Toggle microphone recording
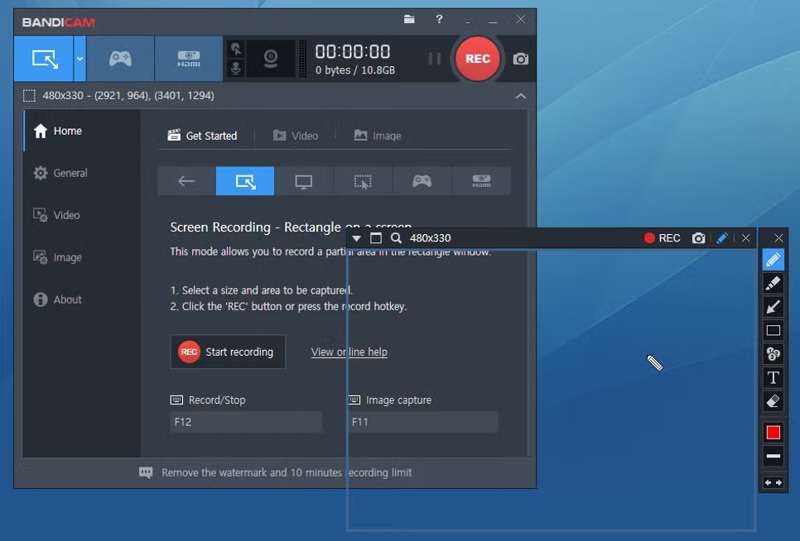Viewport: 800px width, 541px height. (x=236, y=68)
